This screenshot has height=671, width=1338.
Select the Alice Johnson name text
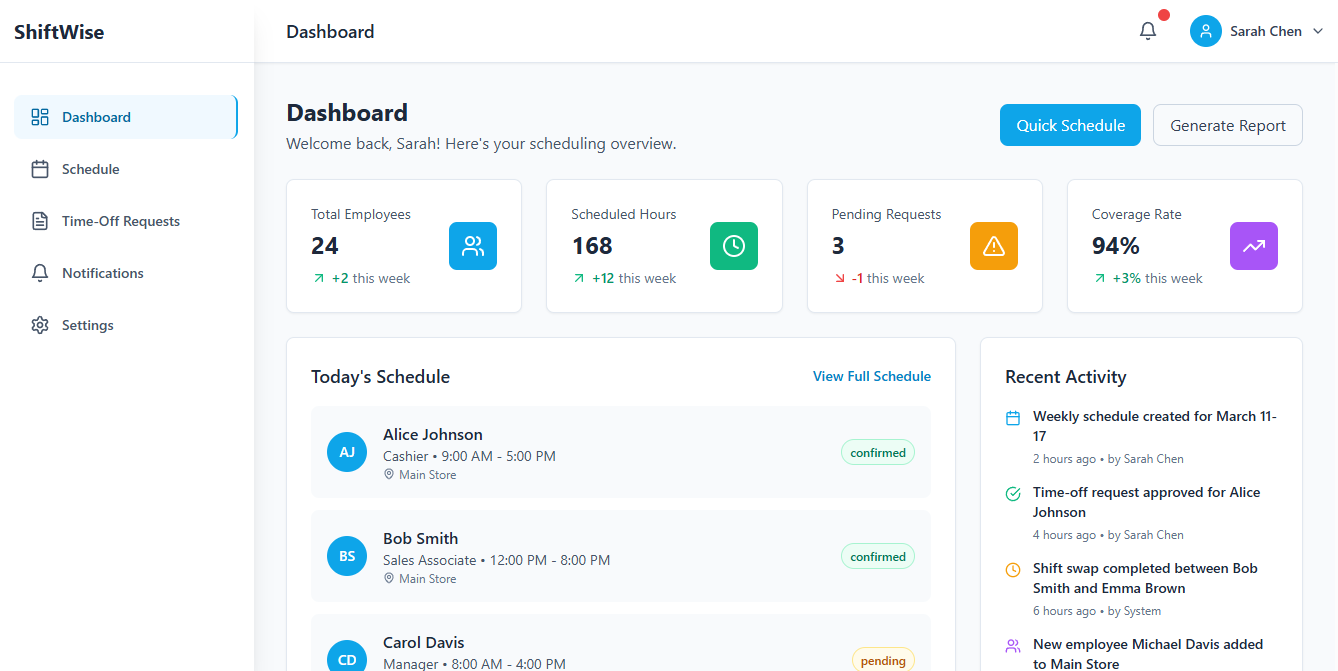(x=433, y=434)
